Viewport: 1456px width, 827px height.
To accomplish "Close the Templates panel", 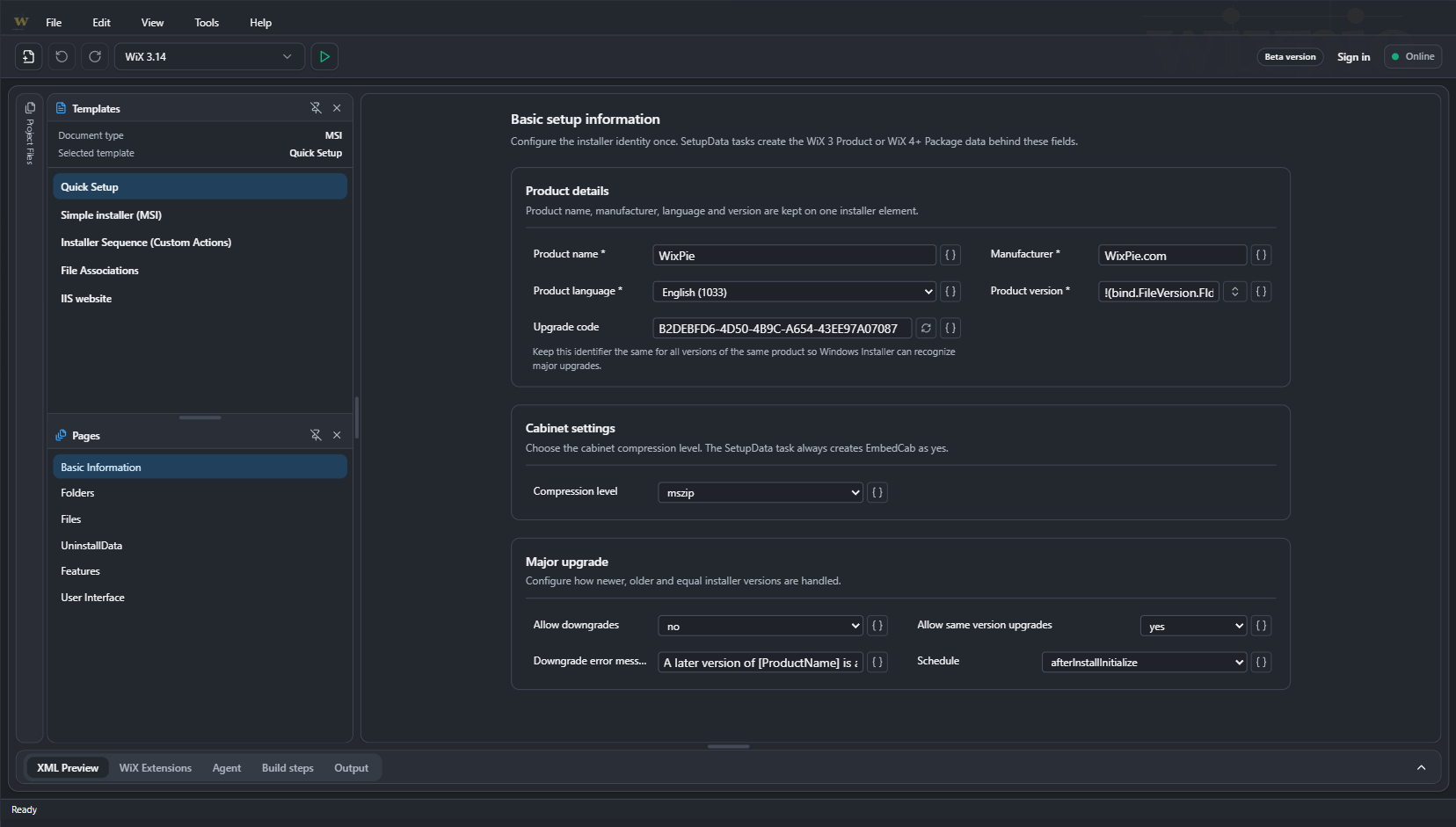I will point(337,108).
